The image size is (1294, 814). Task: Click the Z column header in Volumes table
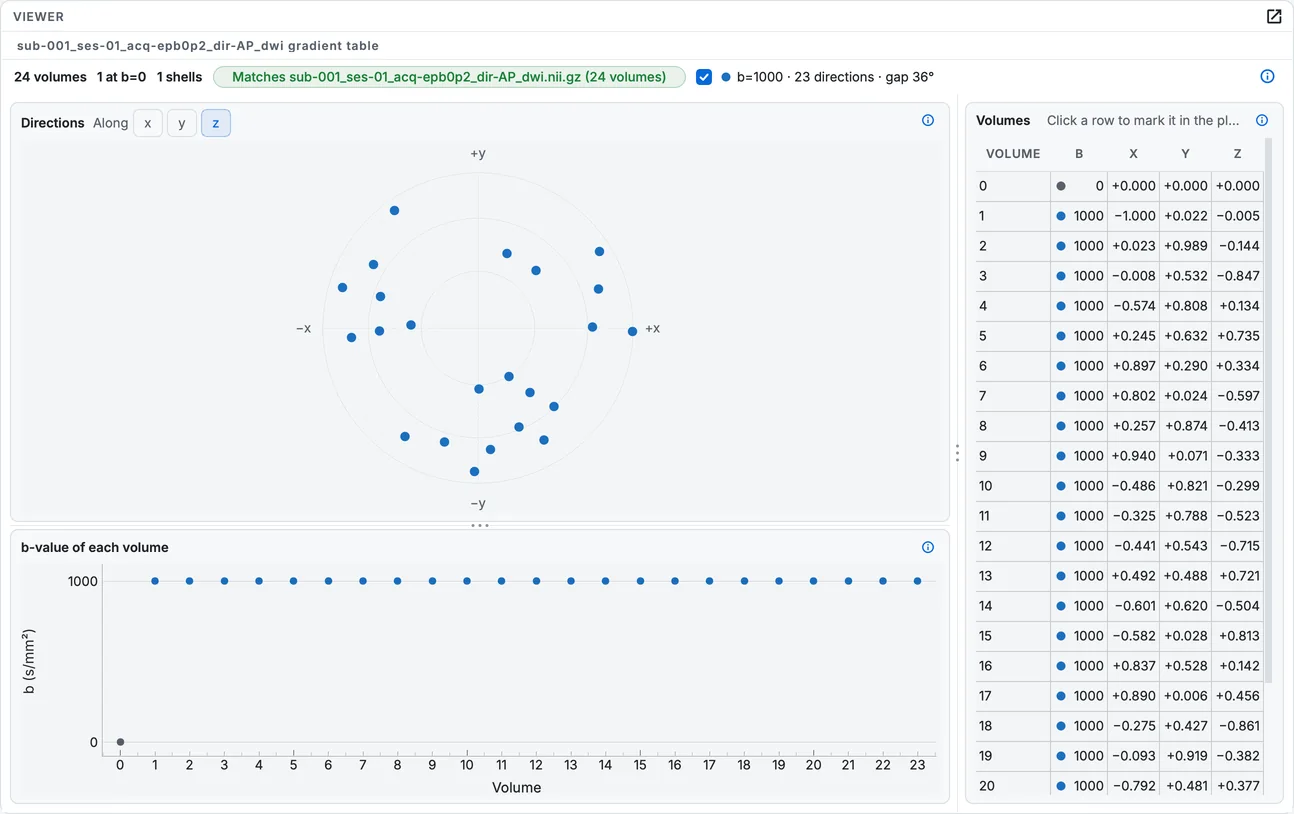[x=1237, y=154]
